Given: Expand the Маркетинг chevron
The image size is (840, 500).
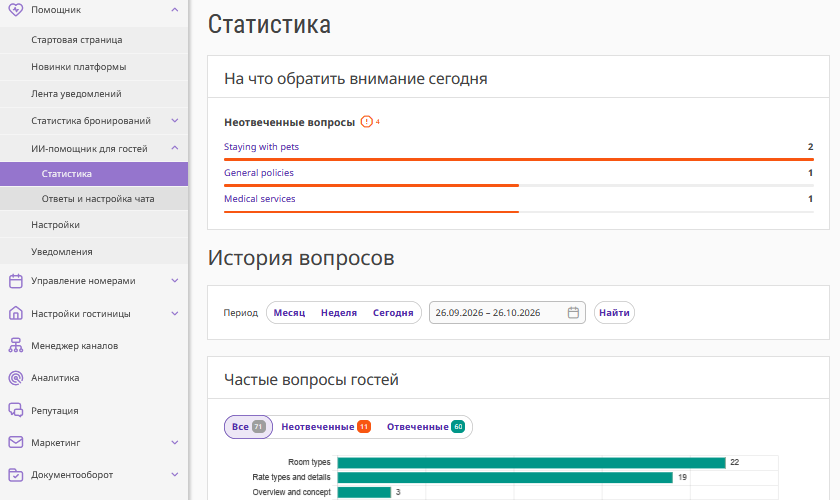Looking at the screenshot, I should [x=175, y=442].
